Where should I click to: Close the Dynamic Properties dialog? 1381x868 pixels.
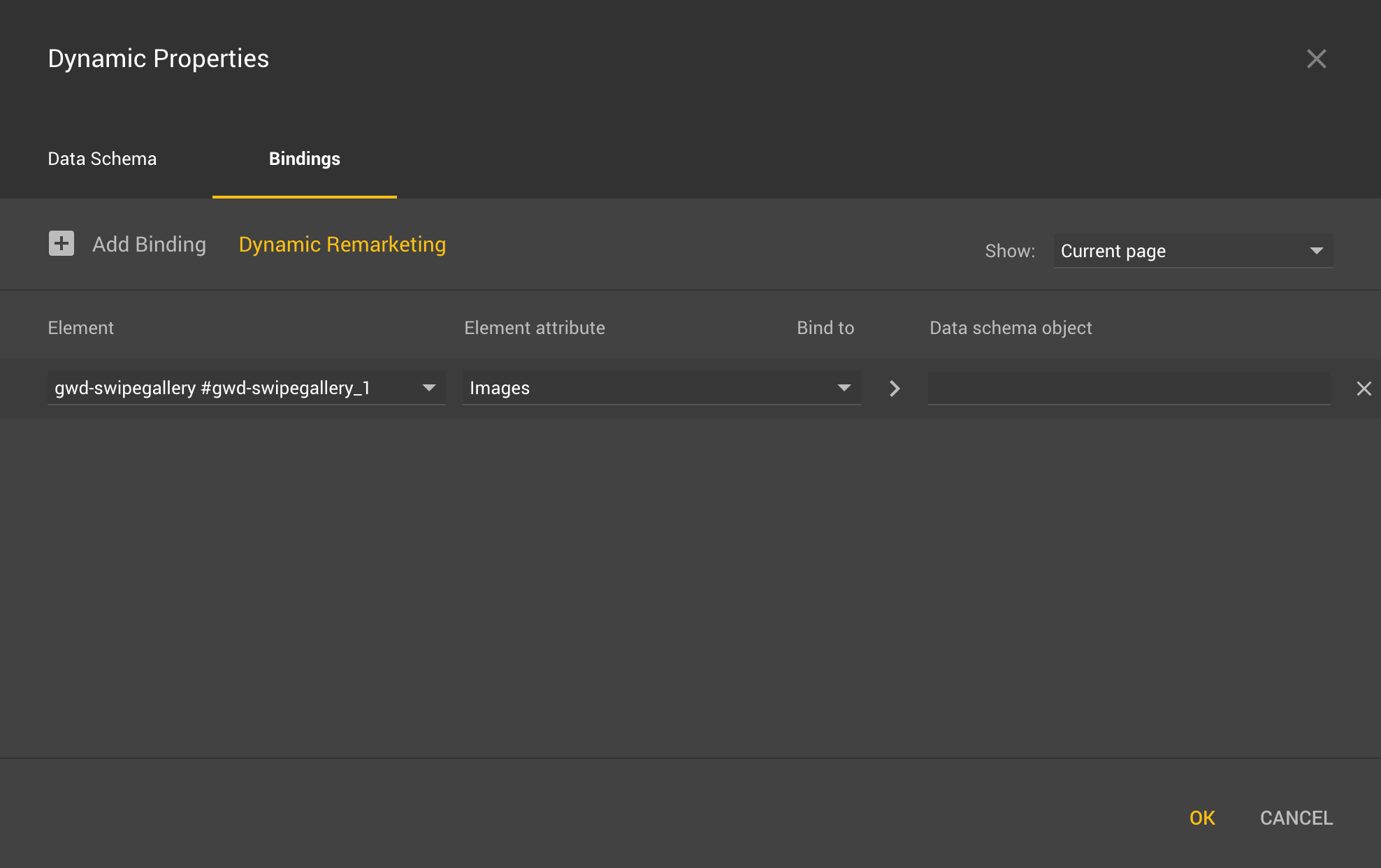point(1316,59)
